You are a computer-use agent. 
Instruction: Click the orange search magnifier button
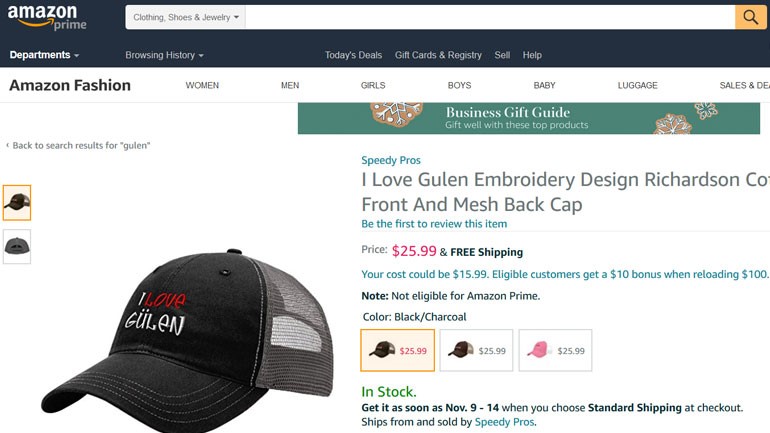click(x=750, y=17)
